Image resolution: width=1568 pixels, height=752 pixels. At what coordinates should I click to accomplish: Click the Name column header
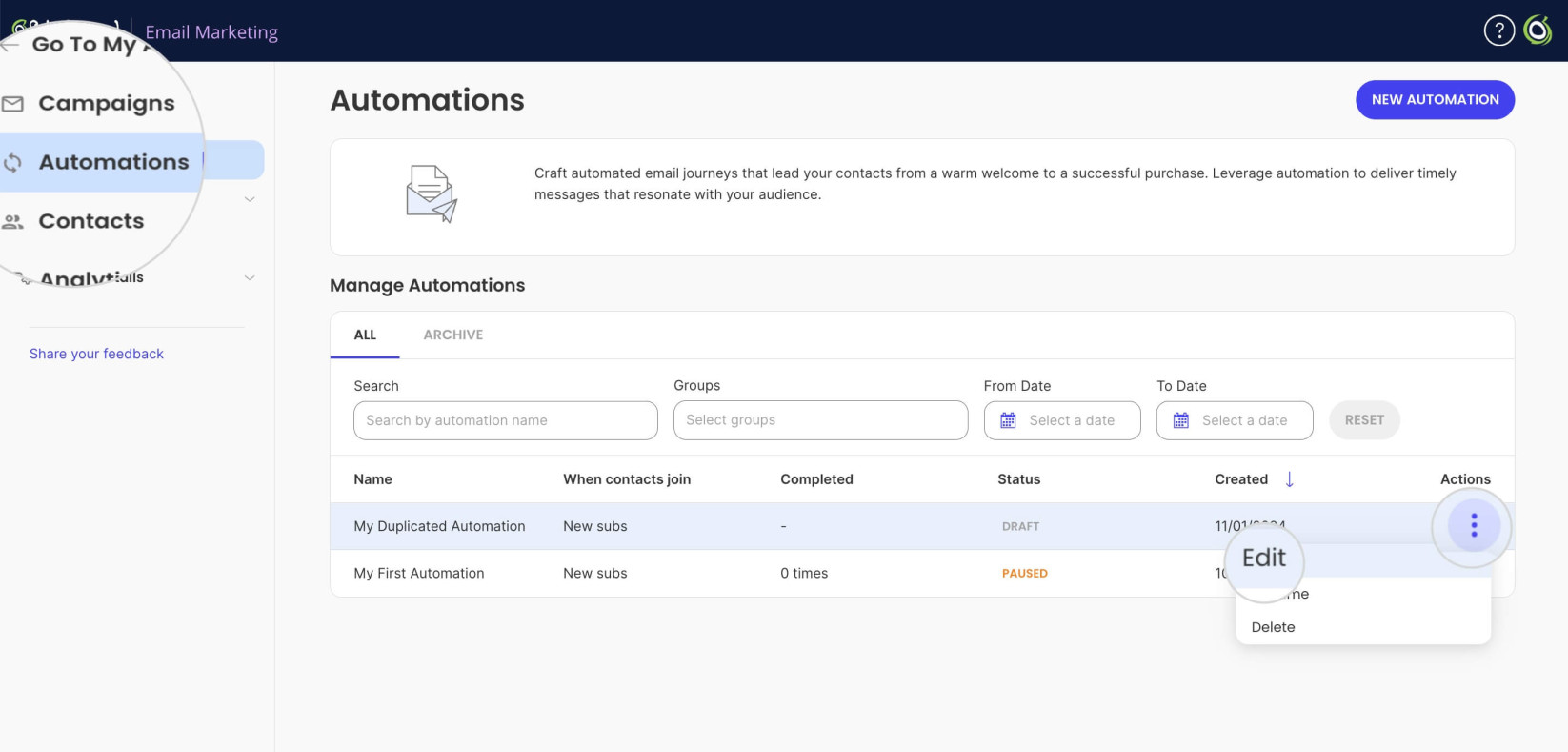coord(372,479)
